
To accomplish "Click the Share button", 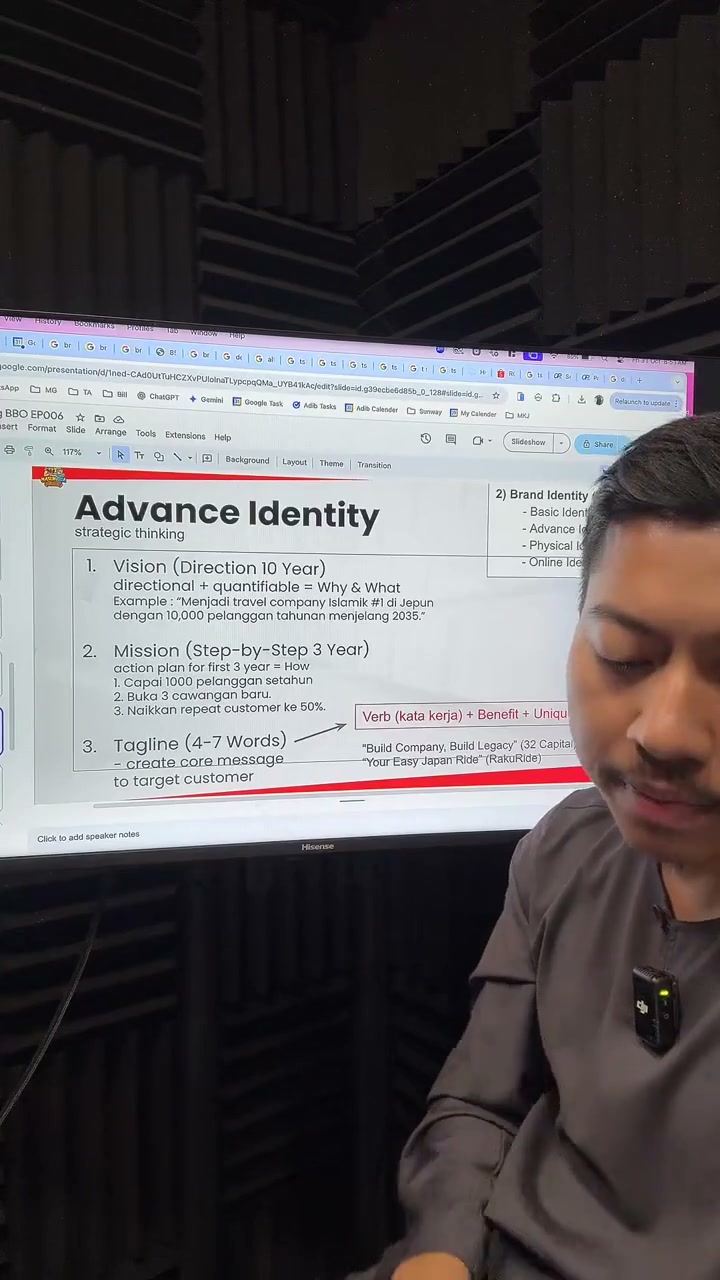I will tap(603, 444).
